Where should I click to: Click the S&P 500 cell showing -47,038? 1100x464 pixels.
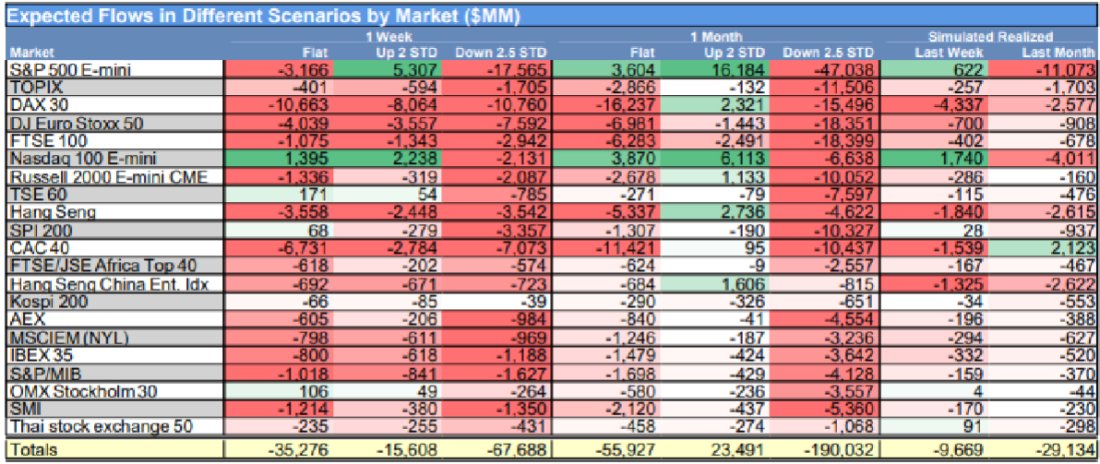click(x=824, y=69)
